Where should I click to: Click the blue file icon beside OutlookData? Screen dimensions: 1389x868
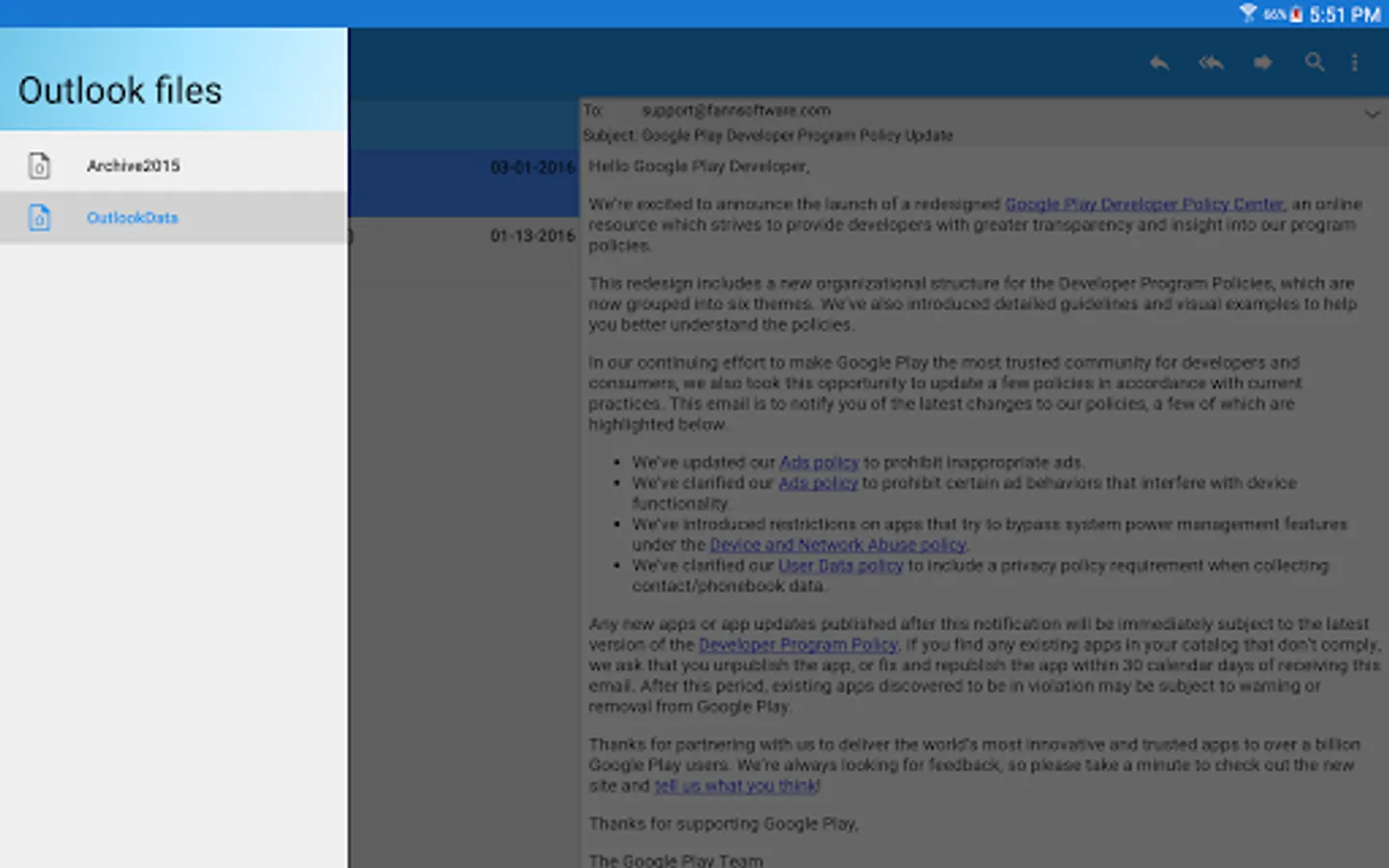click(x=39, y=218)
